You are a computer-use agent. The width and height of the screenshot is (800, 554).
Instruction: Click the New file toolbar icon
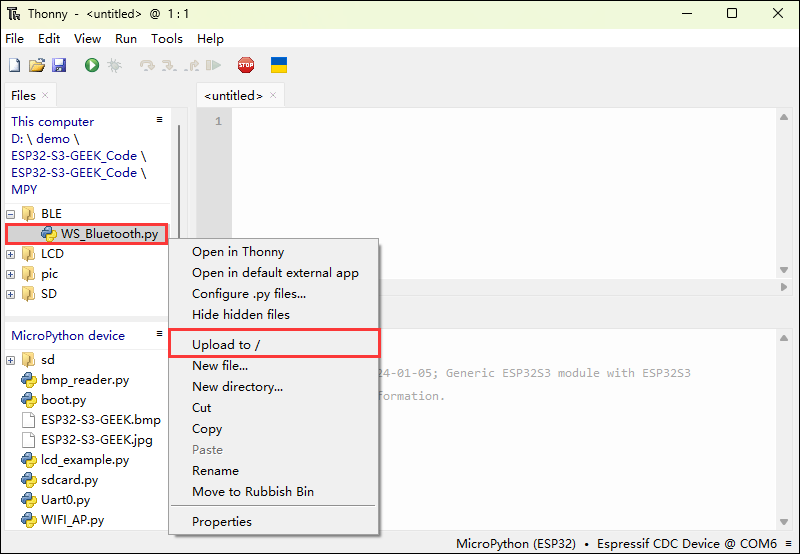click(x=14, y=65)
